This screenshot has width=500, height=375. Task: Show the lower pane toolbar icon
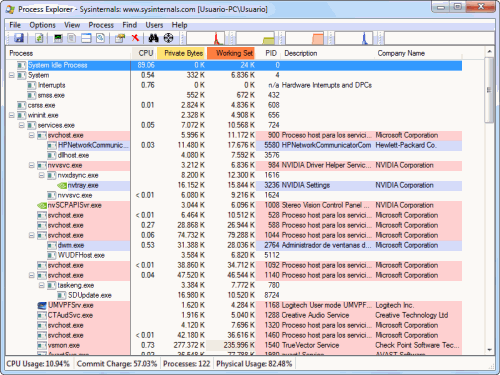[x=86, y=38]
